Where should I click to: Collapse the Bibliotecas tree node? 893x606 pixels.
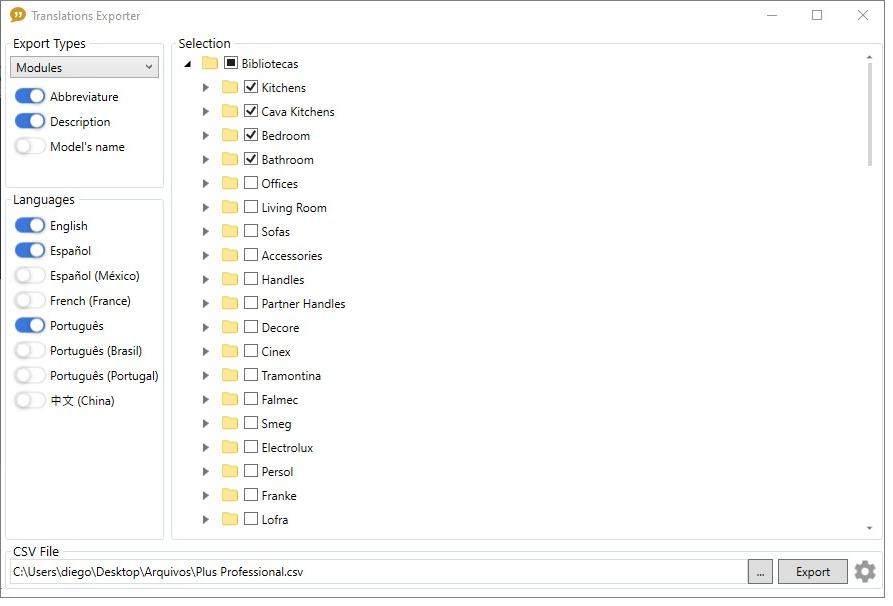coord(189,64)
